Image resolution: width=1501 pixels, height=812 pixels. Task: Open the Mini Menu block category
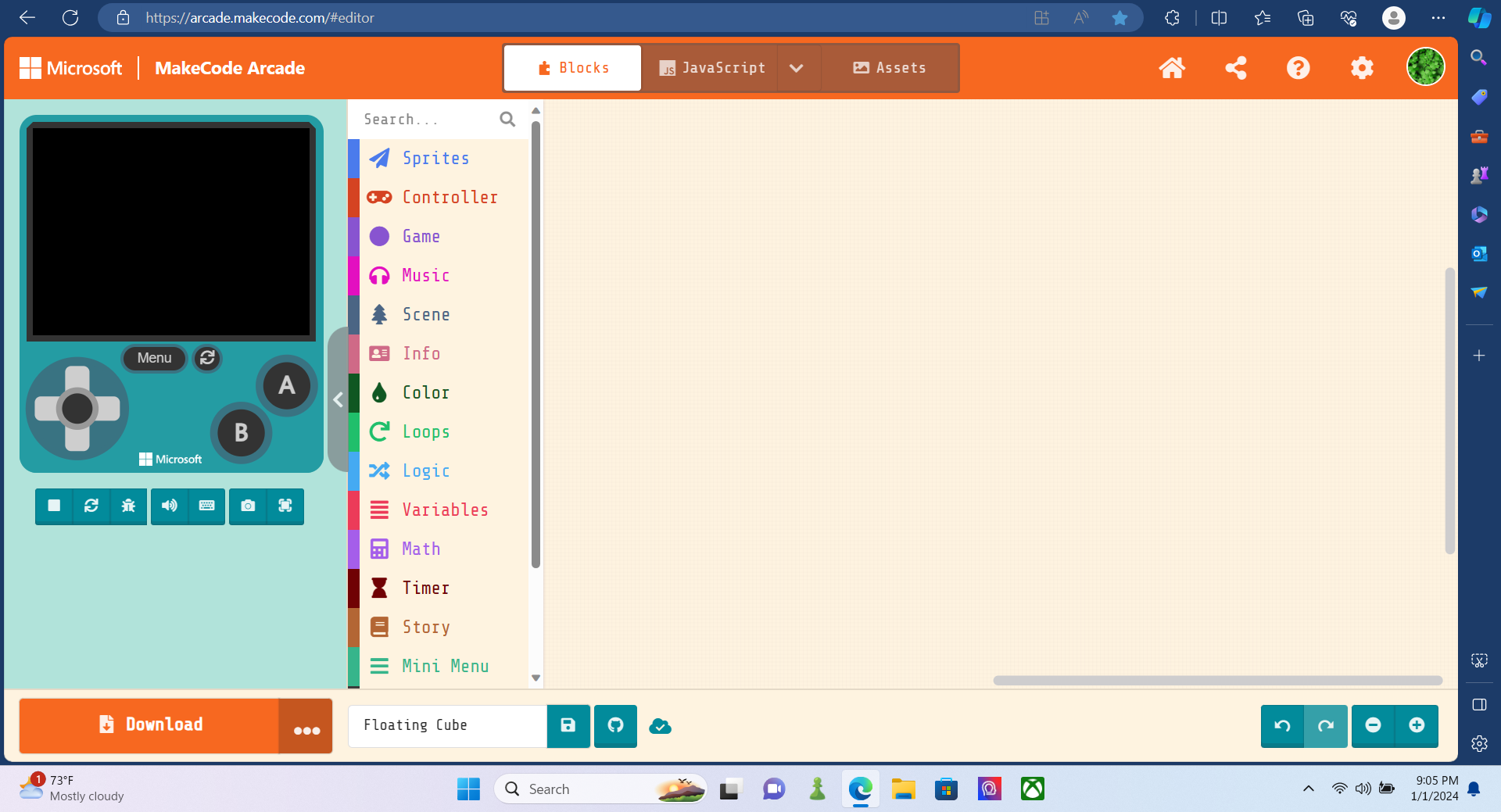[438, 667]
